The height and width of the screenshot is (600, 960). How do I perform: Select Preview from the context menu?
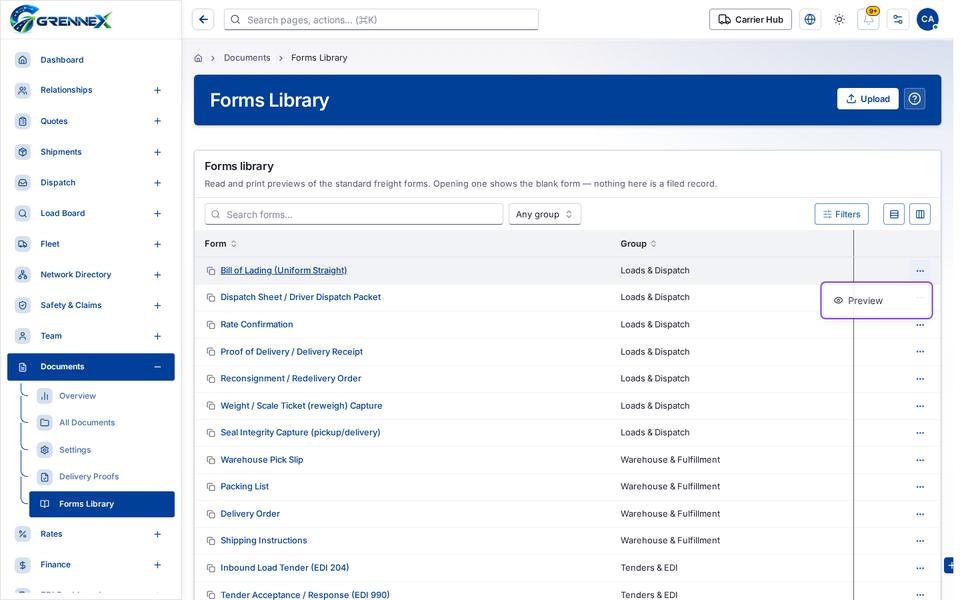pyautogui.click(x=876, y=301)
